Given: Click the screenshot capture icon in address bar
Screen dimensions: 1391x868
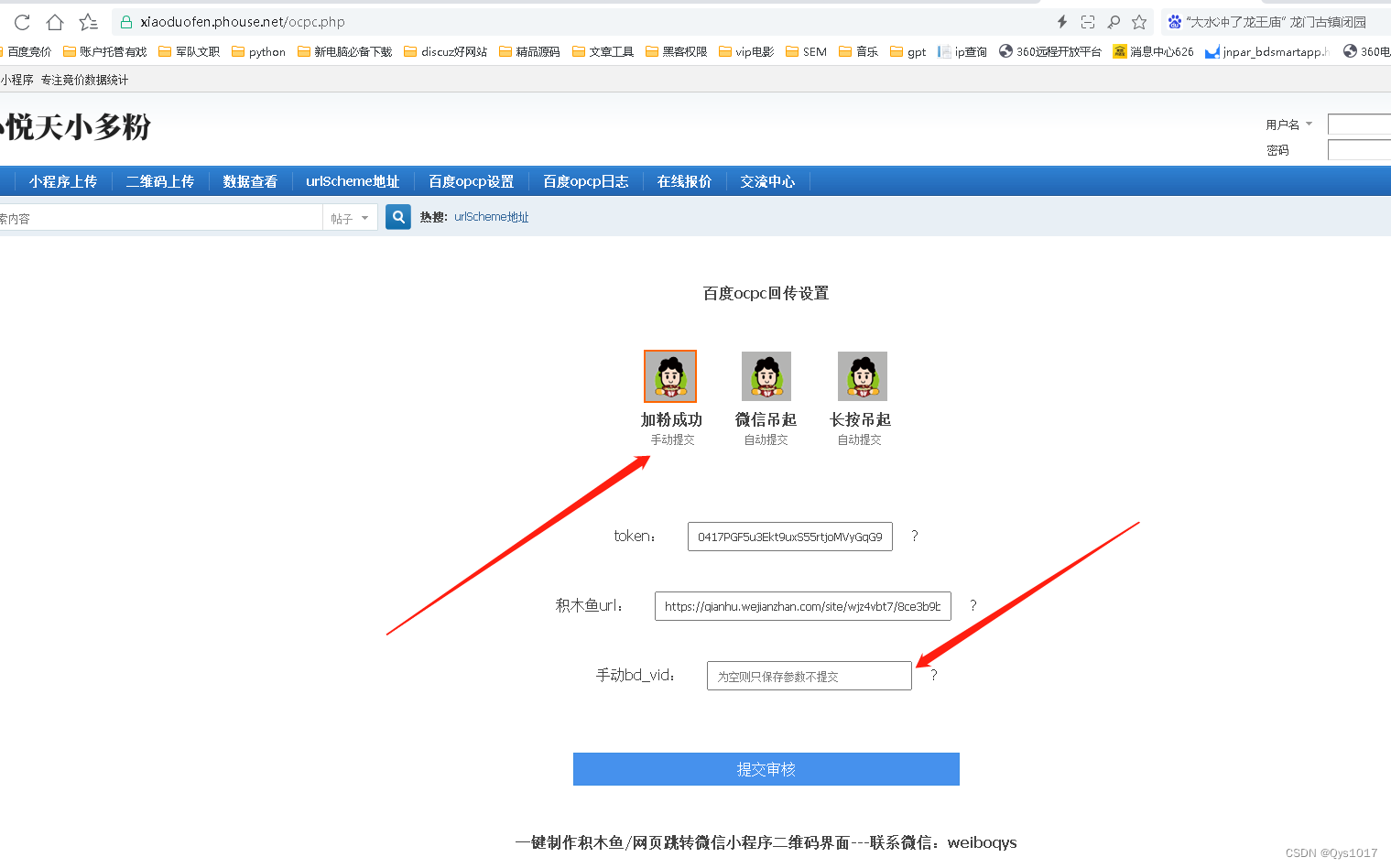Looking at the screenshot, I should (x=1088, y=22).
